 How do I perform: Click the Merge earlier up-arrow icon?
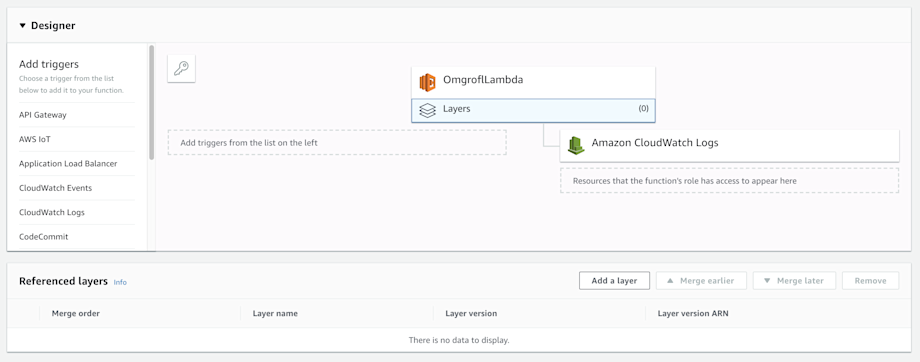click(669, 281)
